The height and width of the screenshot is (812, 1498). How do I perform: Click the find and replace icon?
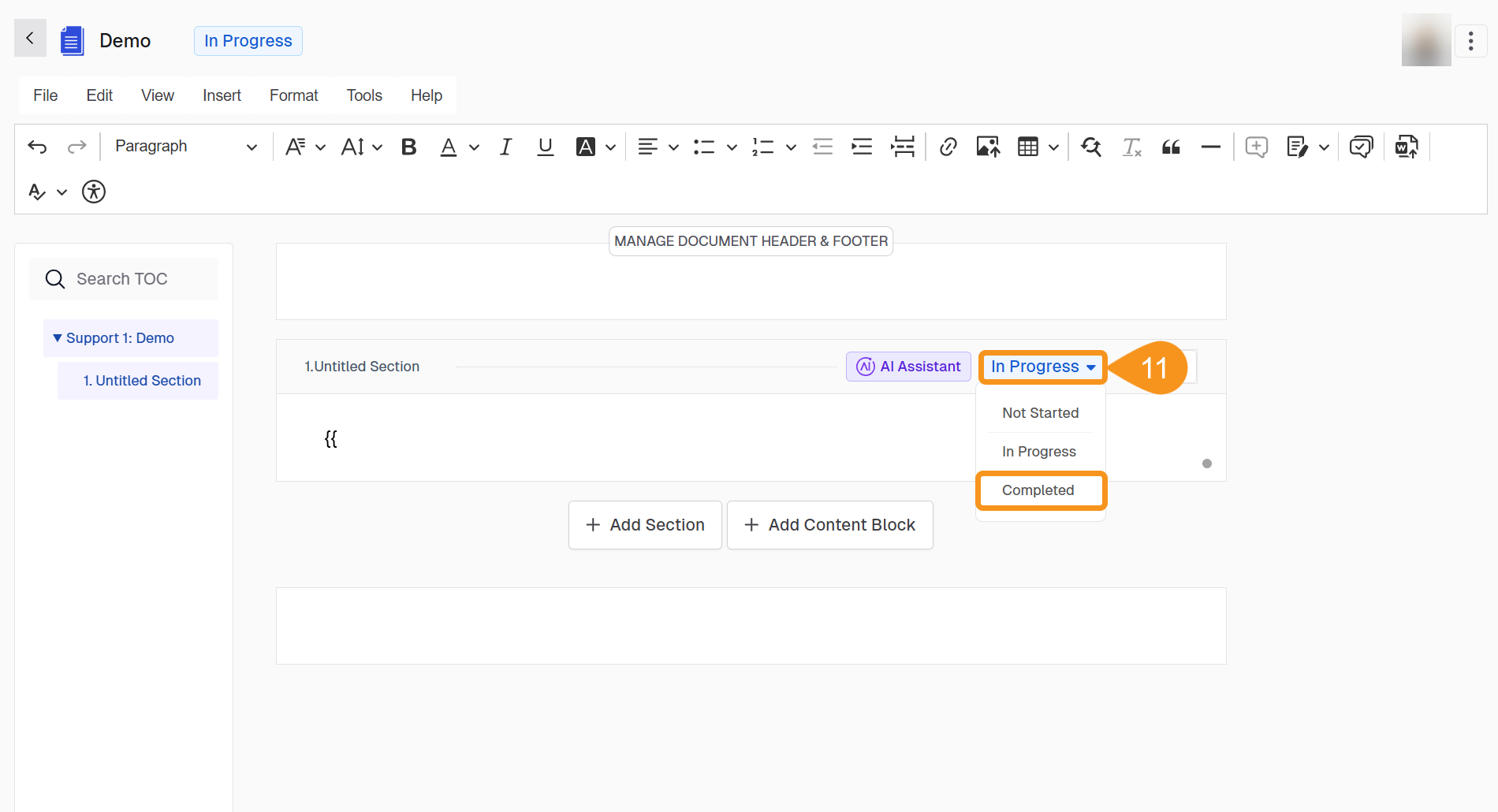1091,147
